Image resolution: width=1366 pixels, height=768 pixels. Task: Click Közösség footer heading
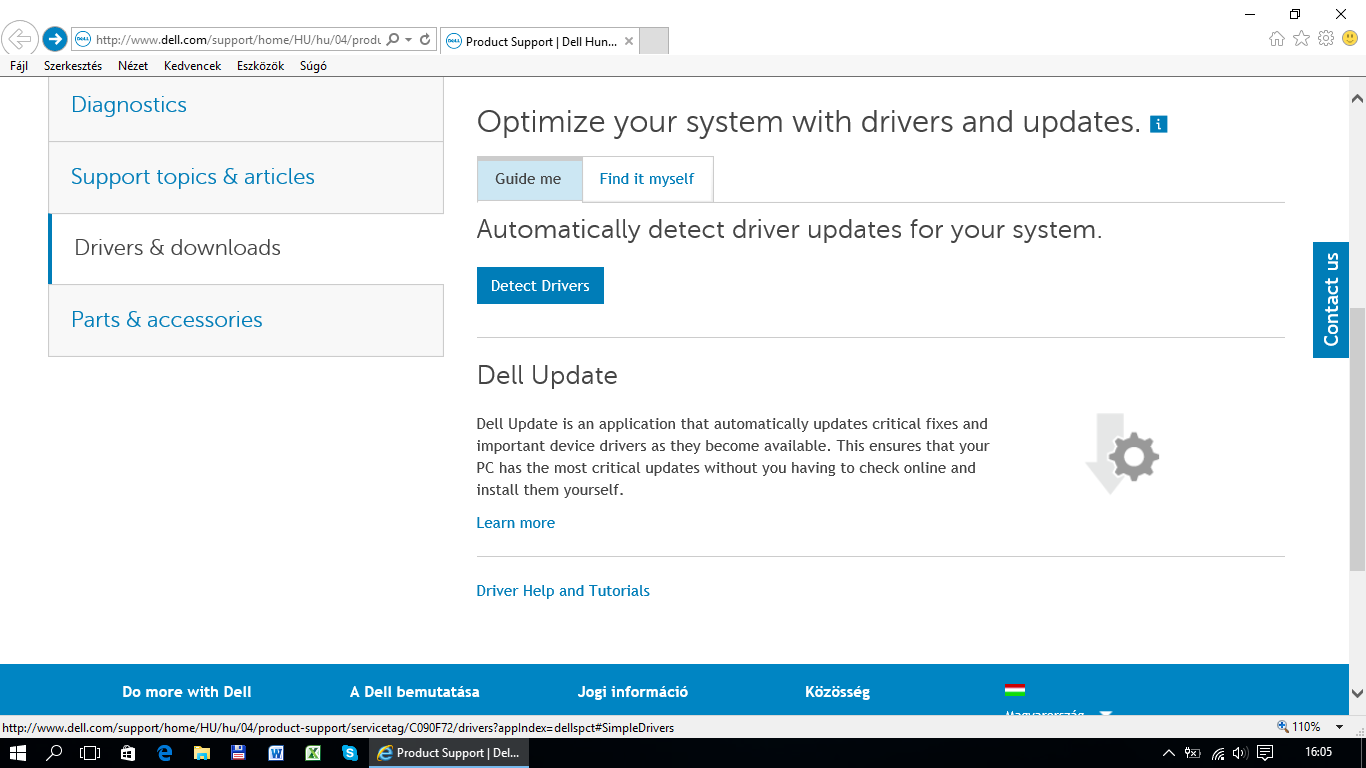click(x=837, y=692)
